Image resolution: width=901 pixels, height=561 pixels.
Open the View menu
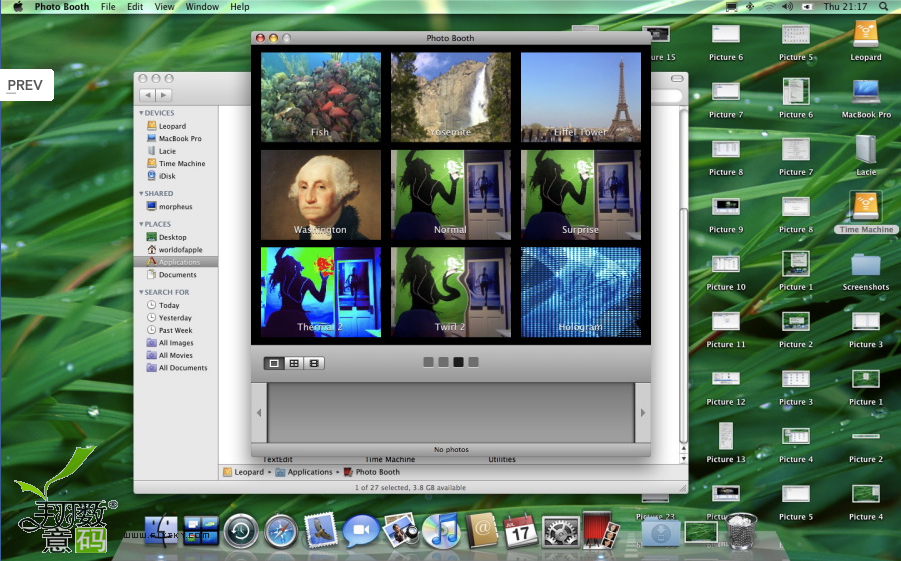[164, 7]
